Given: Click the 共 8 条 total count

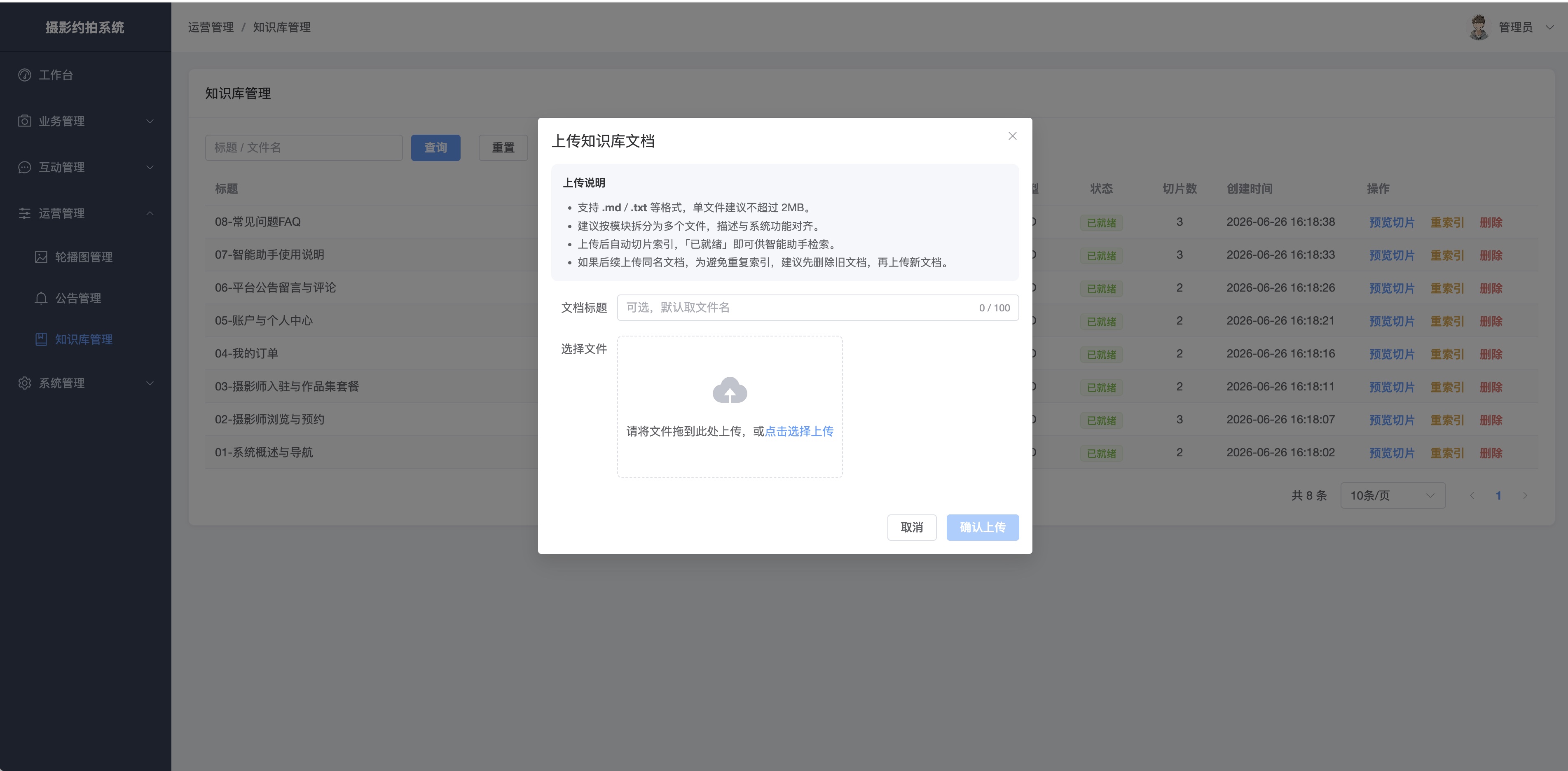Looking at the screenshot, I should (x=1309, y=496).
